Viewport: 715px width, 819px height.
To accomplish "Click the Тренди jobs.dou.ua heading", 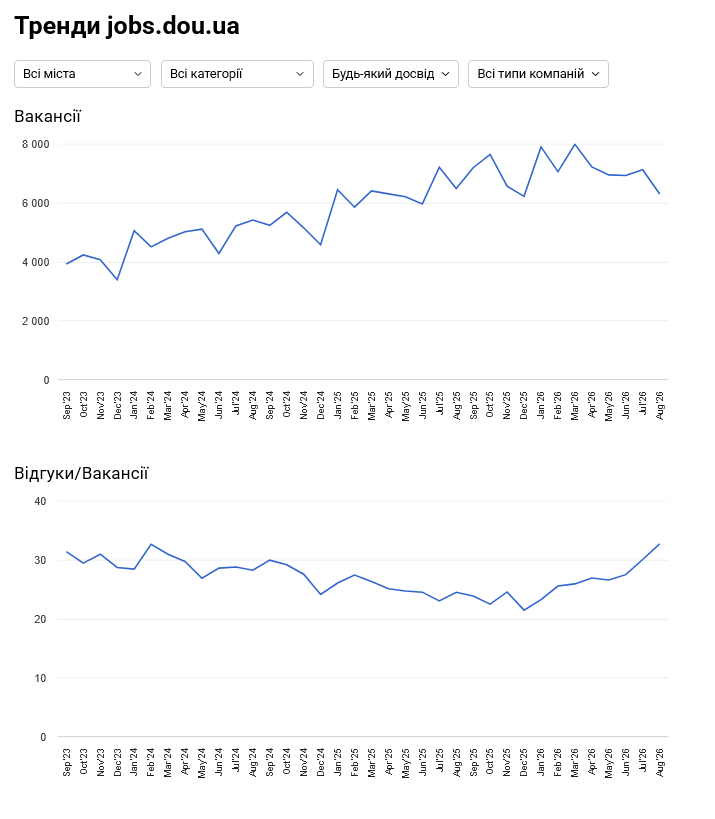I will tap(127, 26).
